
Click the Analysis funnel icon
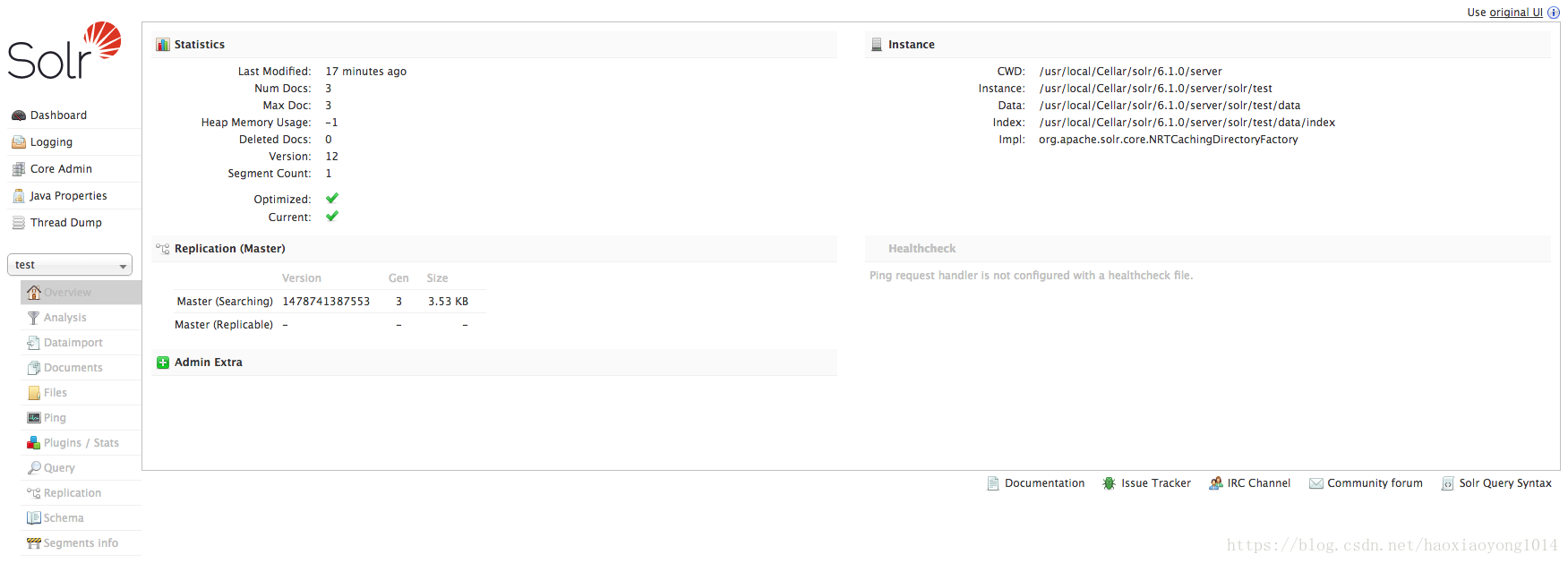click(x=34, y=318)
